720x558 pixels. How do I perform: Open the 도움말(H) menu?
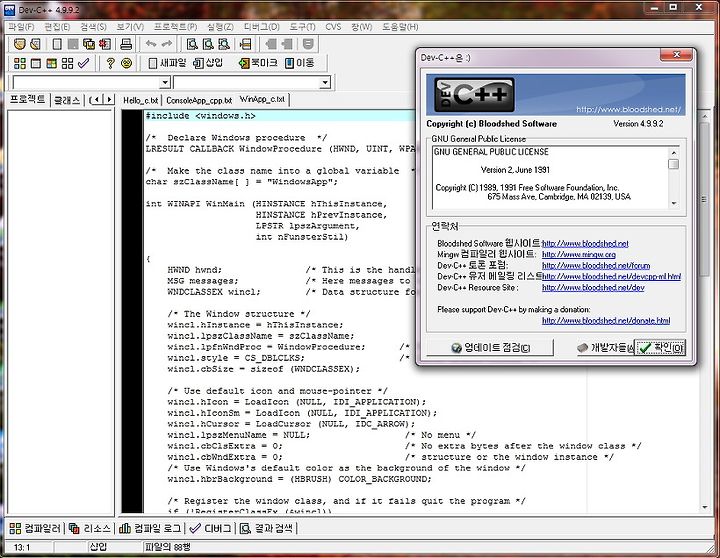click(400, 27)
